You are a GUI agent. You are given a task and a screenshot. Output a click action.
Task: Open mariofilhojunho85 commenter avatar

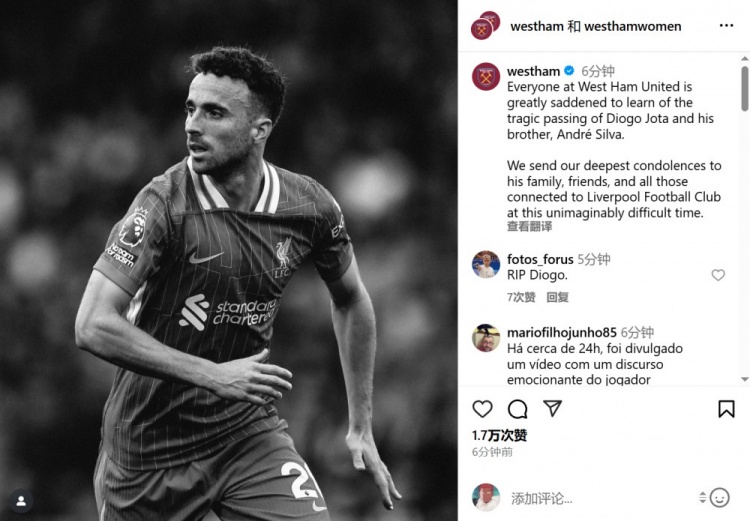[x=486, y=338]
